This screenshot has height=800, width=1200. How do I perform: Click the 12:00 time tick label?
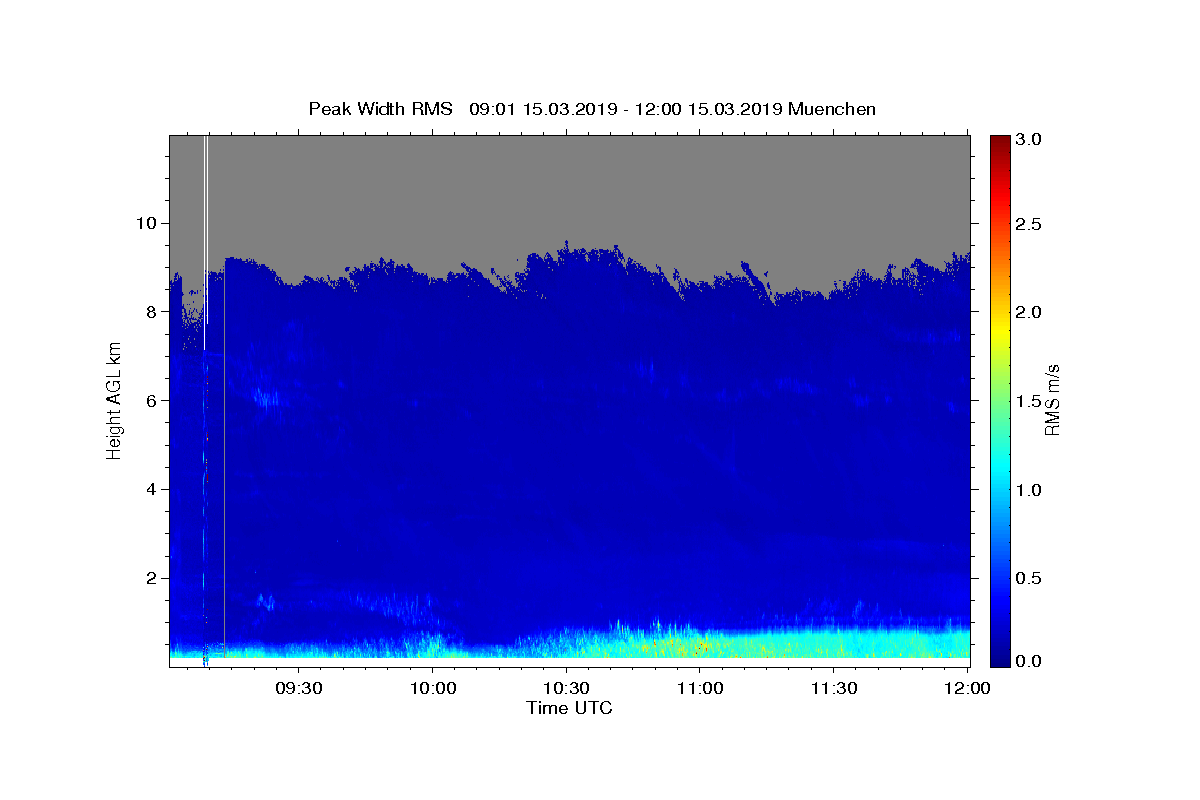pos(966,689)
